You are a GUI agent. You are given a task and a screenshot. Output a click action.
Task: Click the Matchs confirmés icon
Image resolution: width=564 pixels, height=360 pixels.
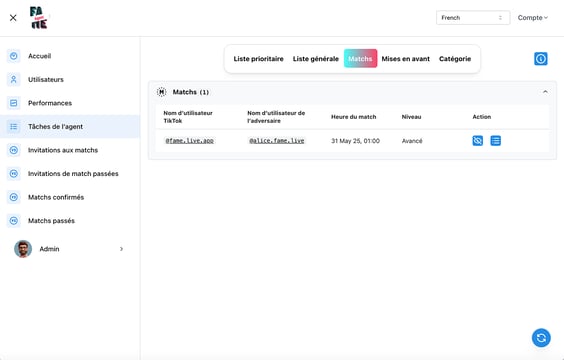point(14,197)
